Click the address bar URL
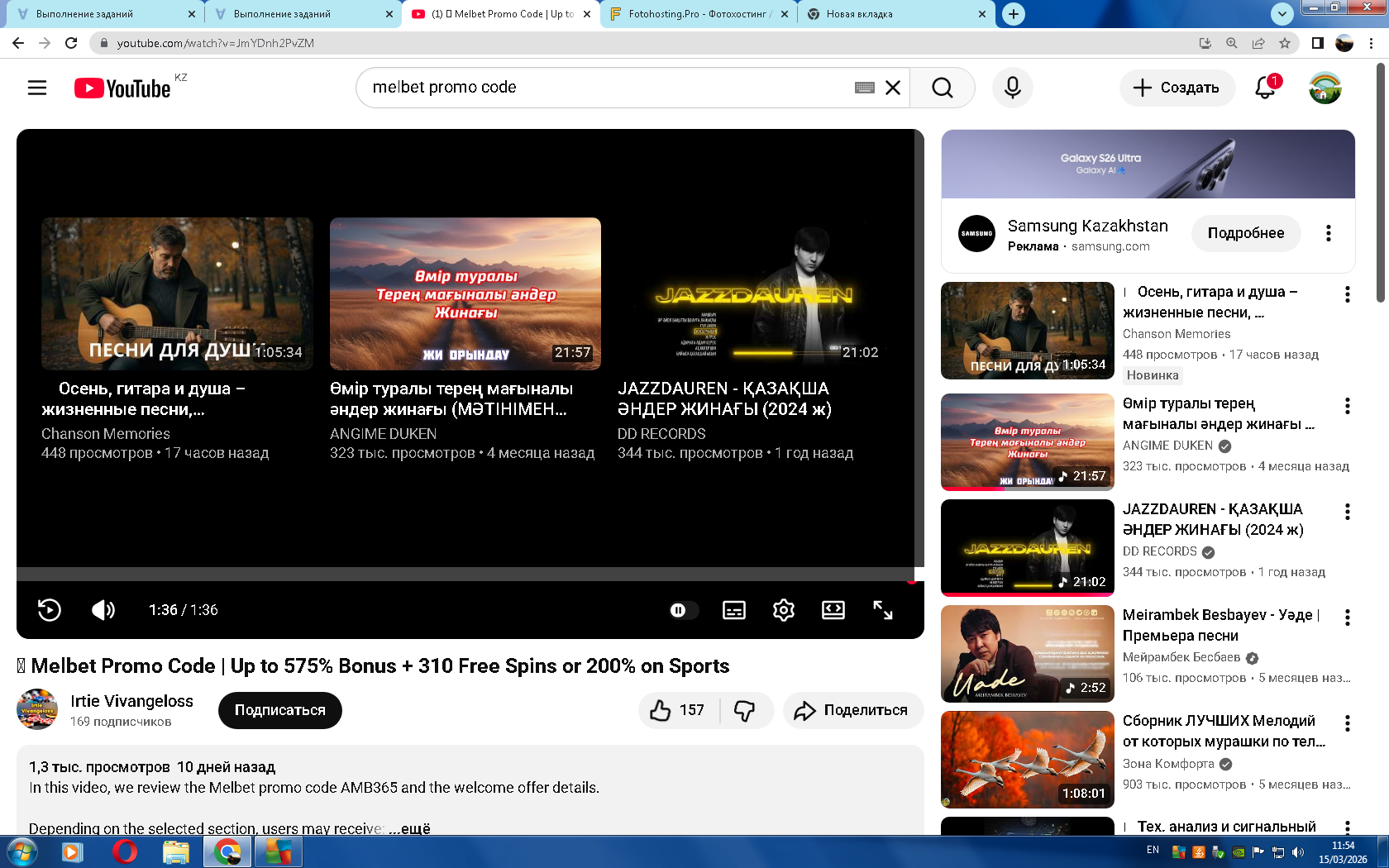 215,43
